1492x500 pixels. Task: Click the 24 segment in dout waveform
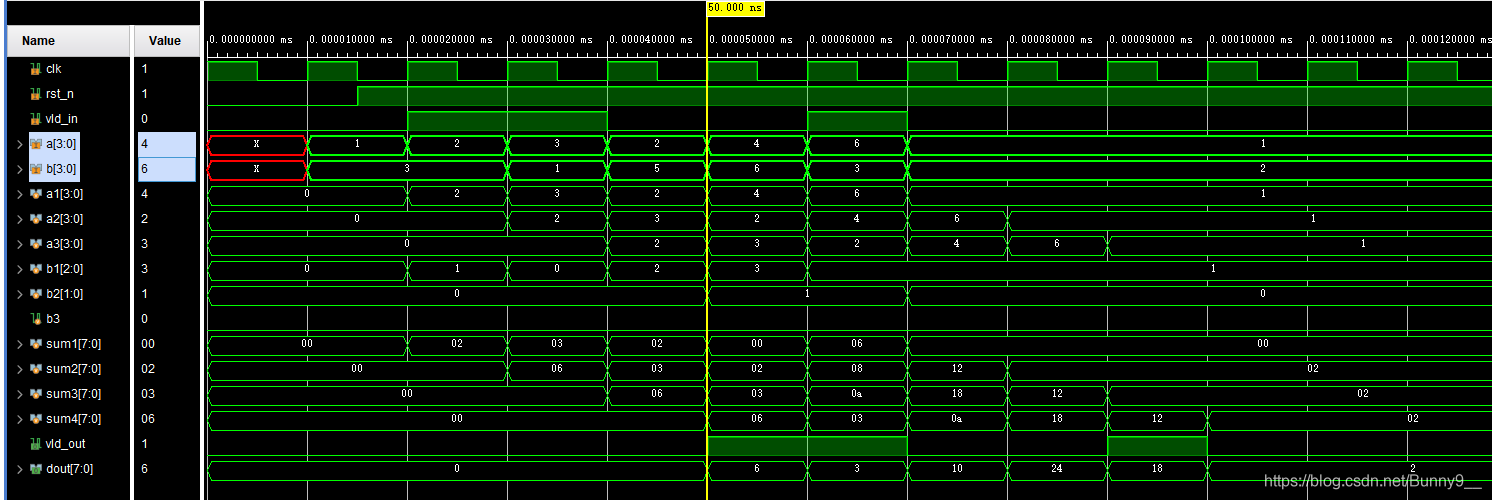1057,469
